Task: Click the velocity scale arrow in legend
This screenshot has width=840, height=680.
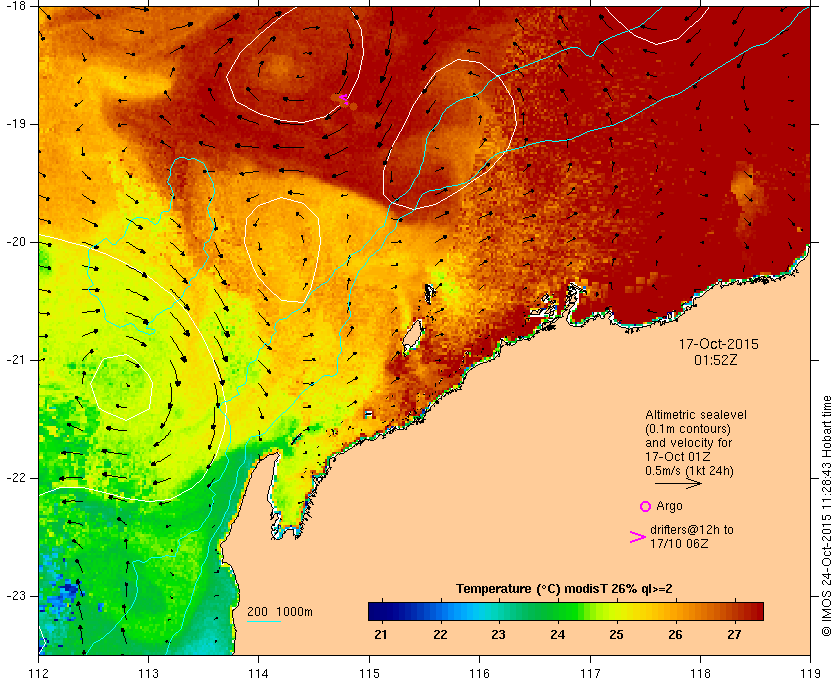Action: pyautogui.click(x=678, y=484)
